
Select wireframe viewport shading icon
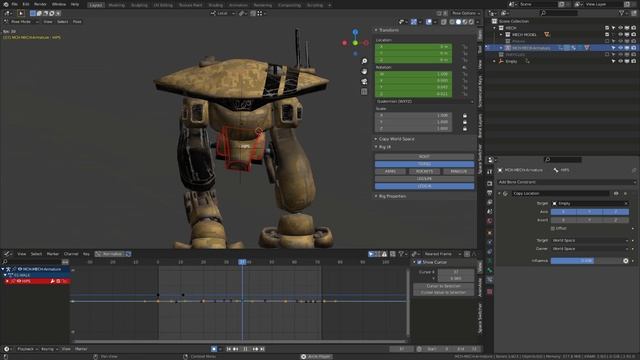(452, 22)
